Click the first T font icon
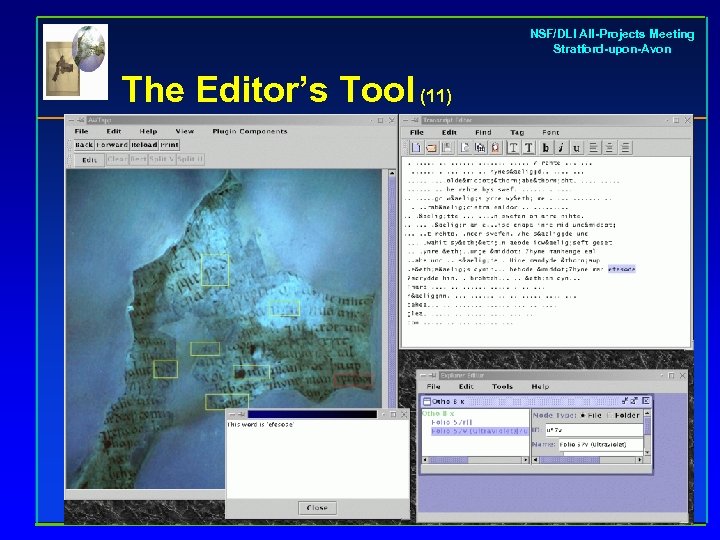720x540 pixels. (x=513, y=147)
